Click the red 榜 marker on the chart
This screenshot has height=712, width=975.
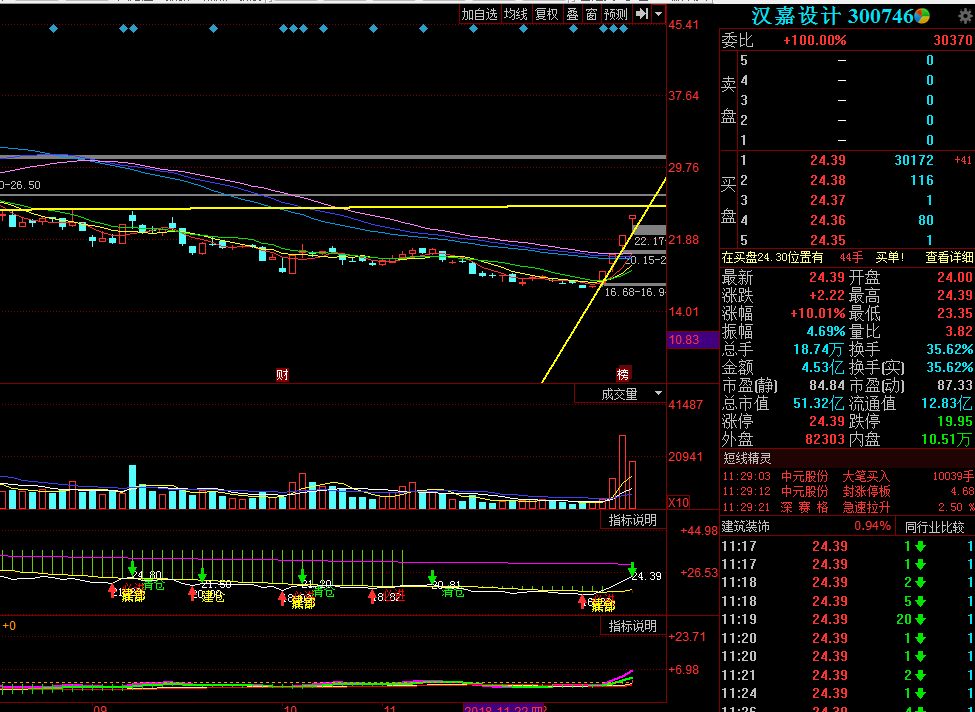[x=623, y=374]
